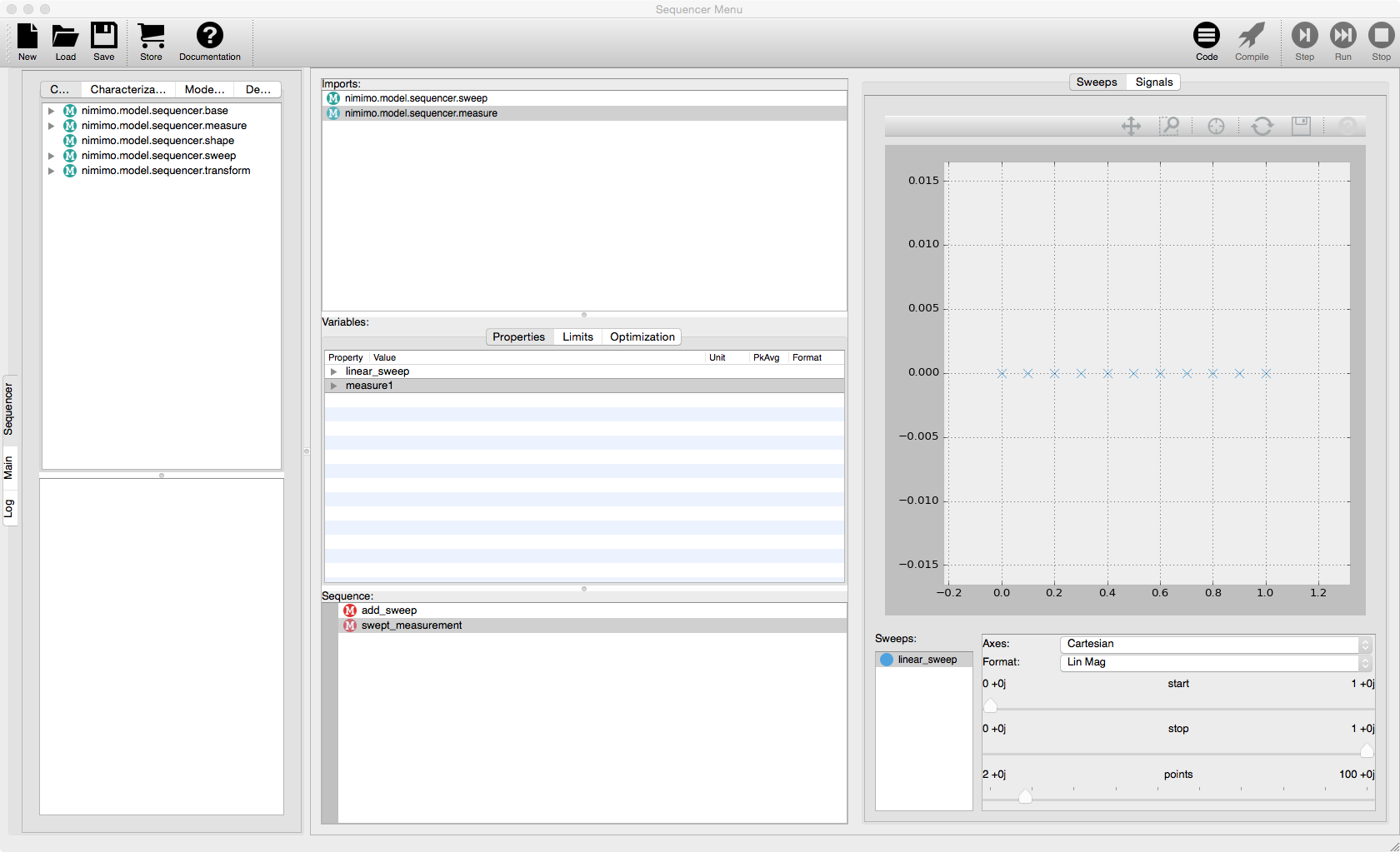Open the C... library tab

(x=60, y=89)
